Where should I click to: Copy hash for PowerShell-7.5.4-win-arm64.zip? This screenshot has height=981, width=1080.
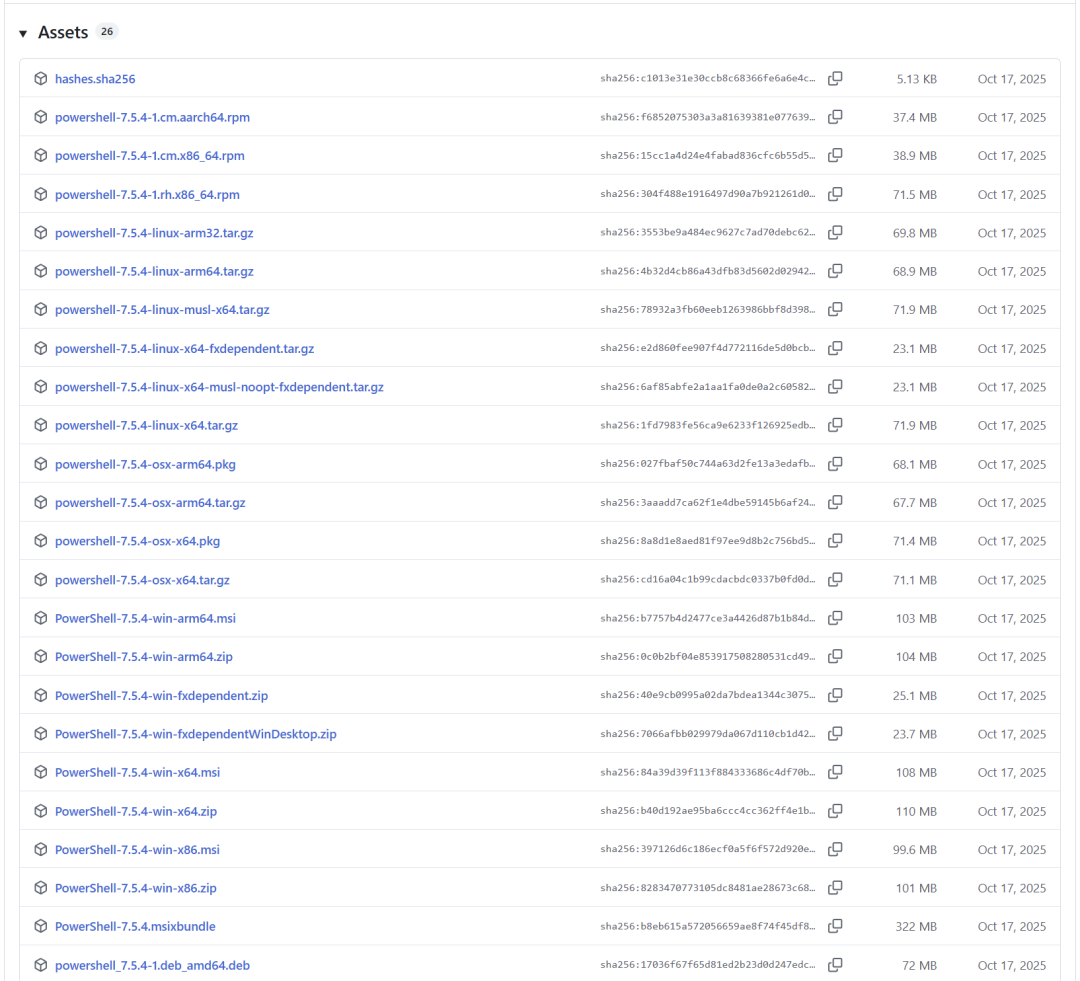(835, 657)
